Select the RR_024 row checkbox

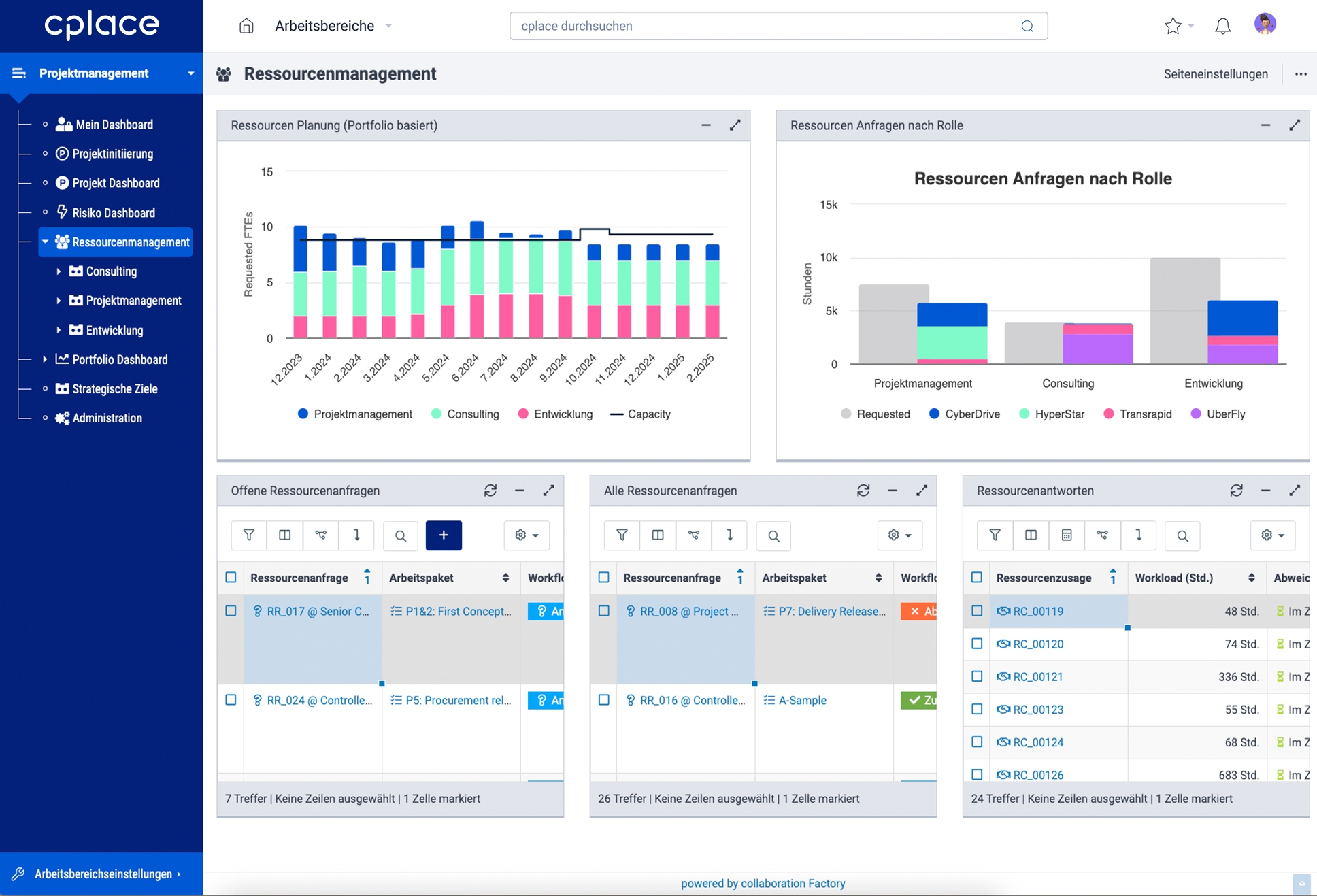click(x=231, y=700)
